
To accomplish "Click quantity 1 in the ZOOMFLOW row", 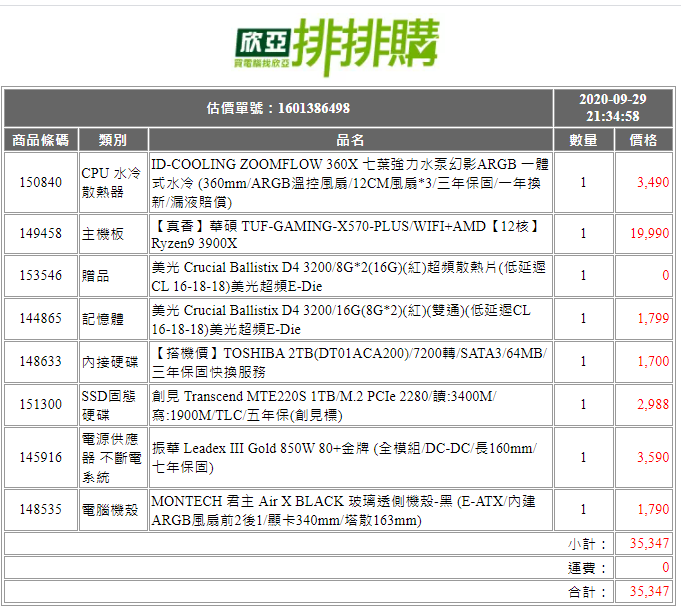I will 583,182.
